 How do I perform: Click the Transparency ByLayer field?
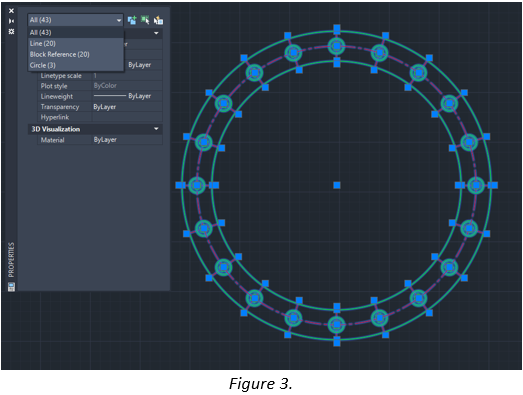tap(127, 107)
